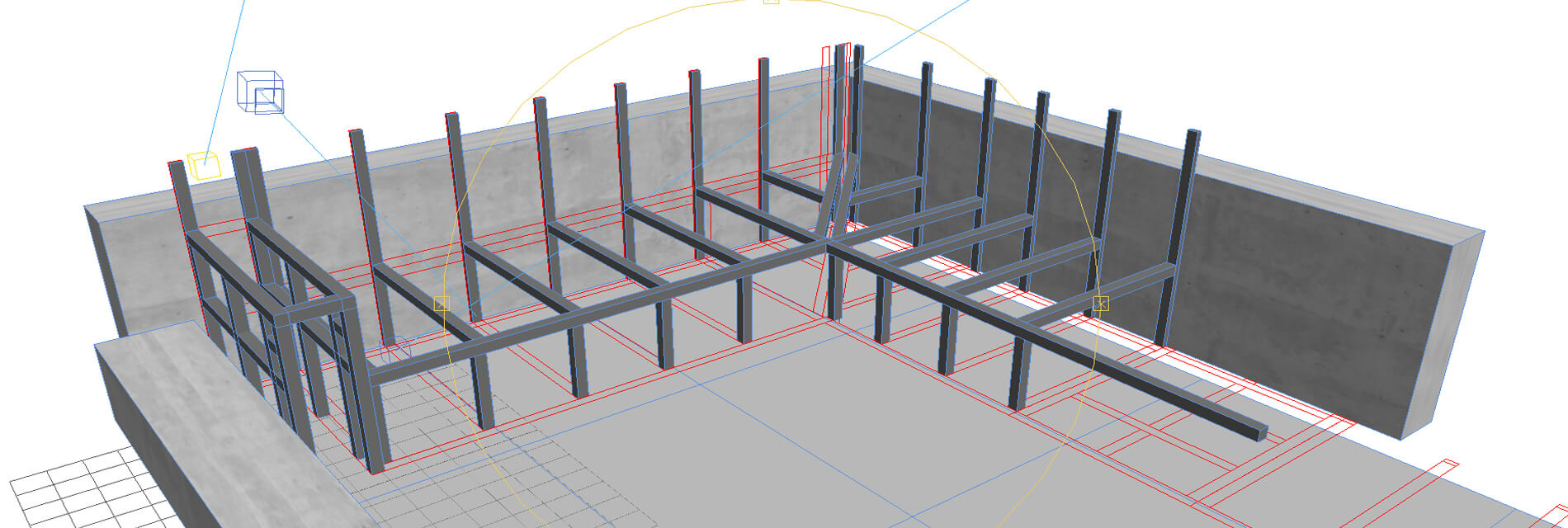Pick the framed wall panel on left

click(x=272, y=330)
